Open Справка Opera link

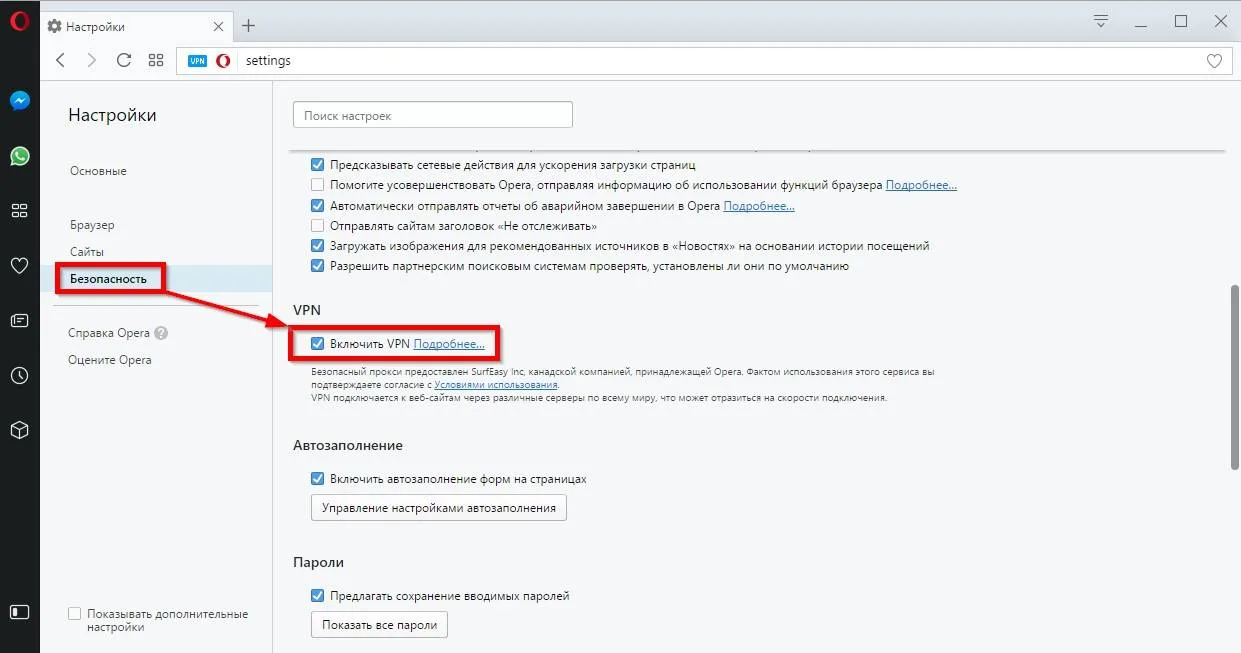pyautogui.click(x=109, y=334)
